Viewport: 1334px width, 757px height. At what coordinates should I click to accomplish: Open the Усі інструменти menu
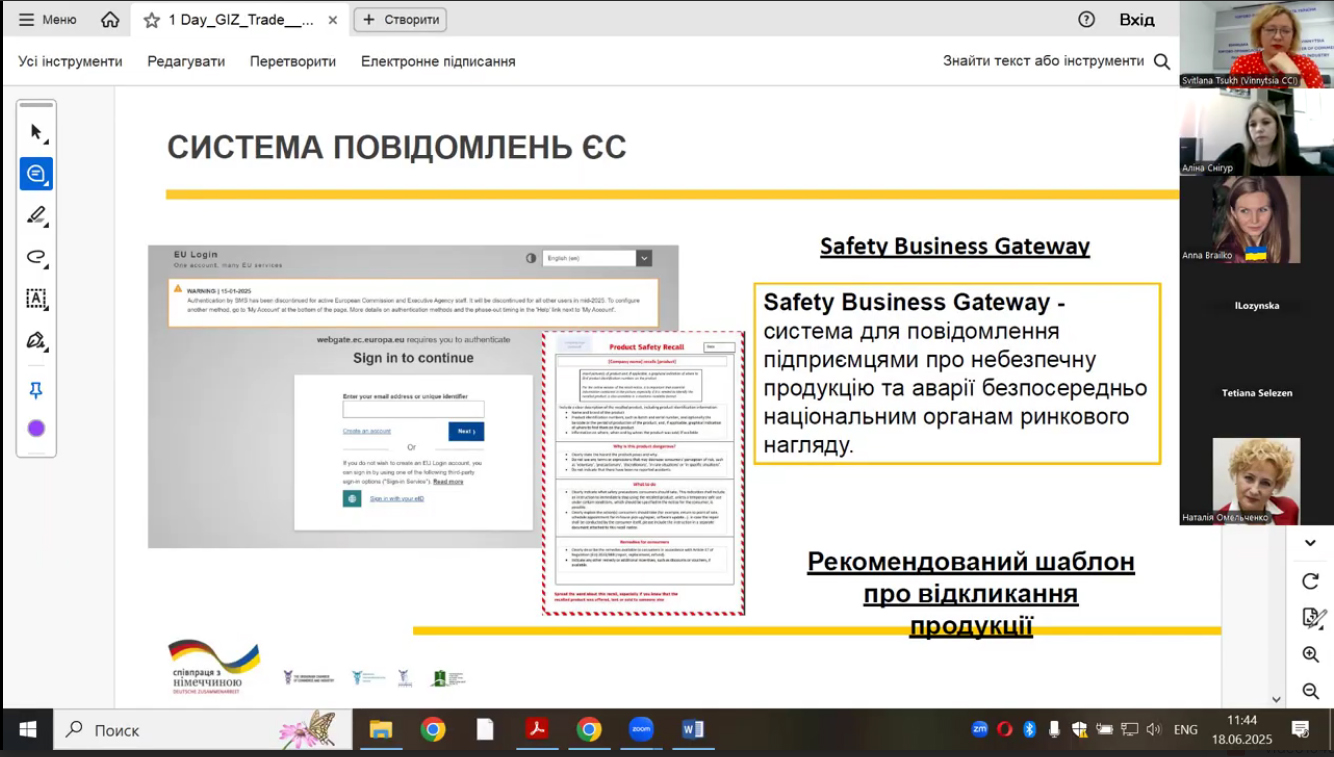[70, 61]
